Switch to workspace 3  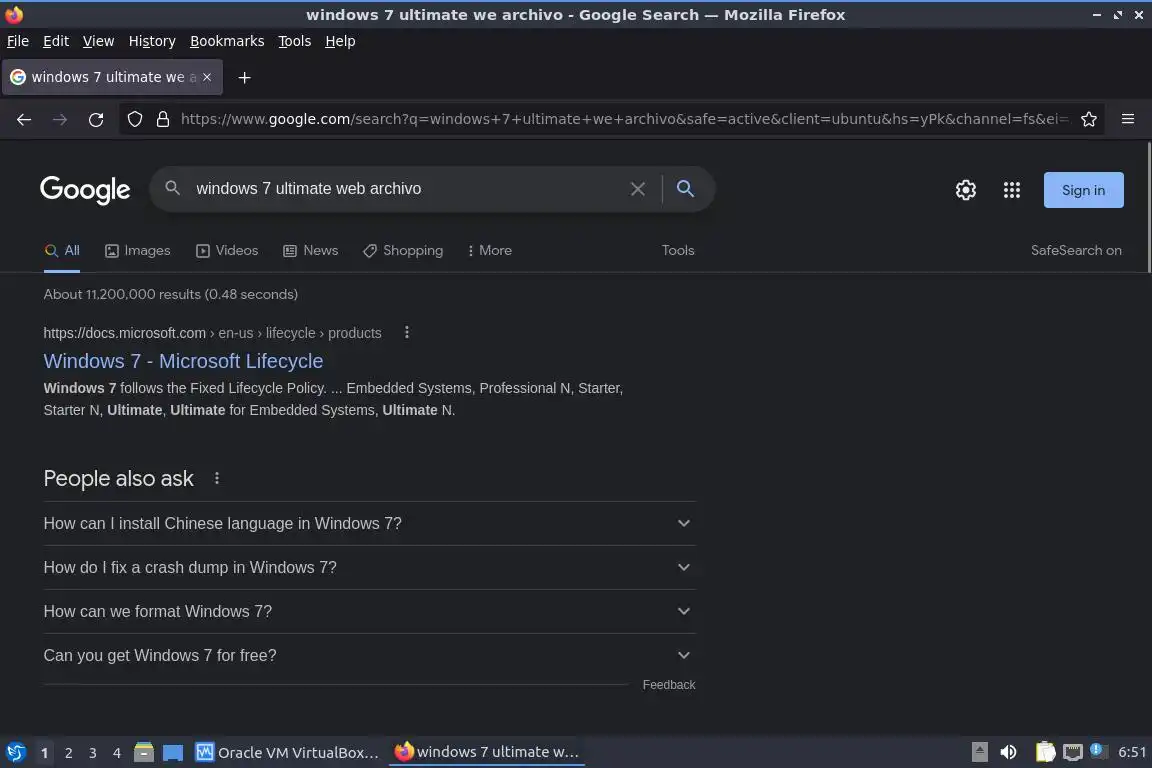tap(93, 753)
